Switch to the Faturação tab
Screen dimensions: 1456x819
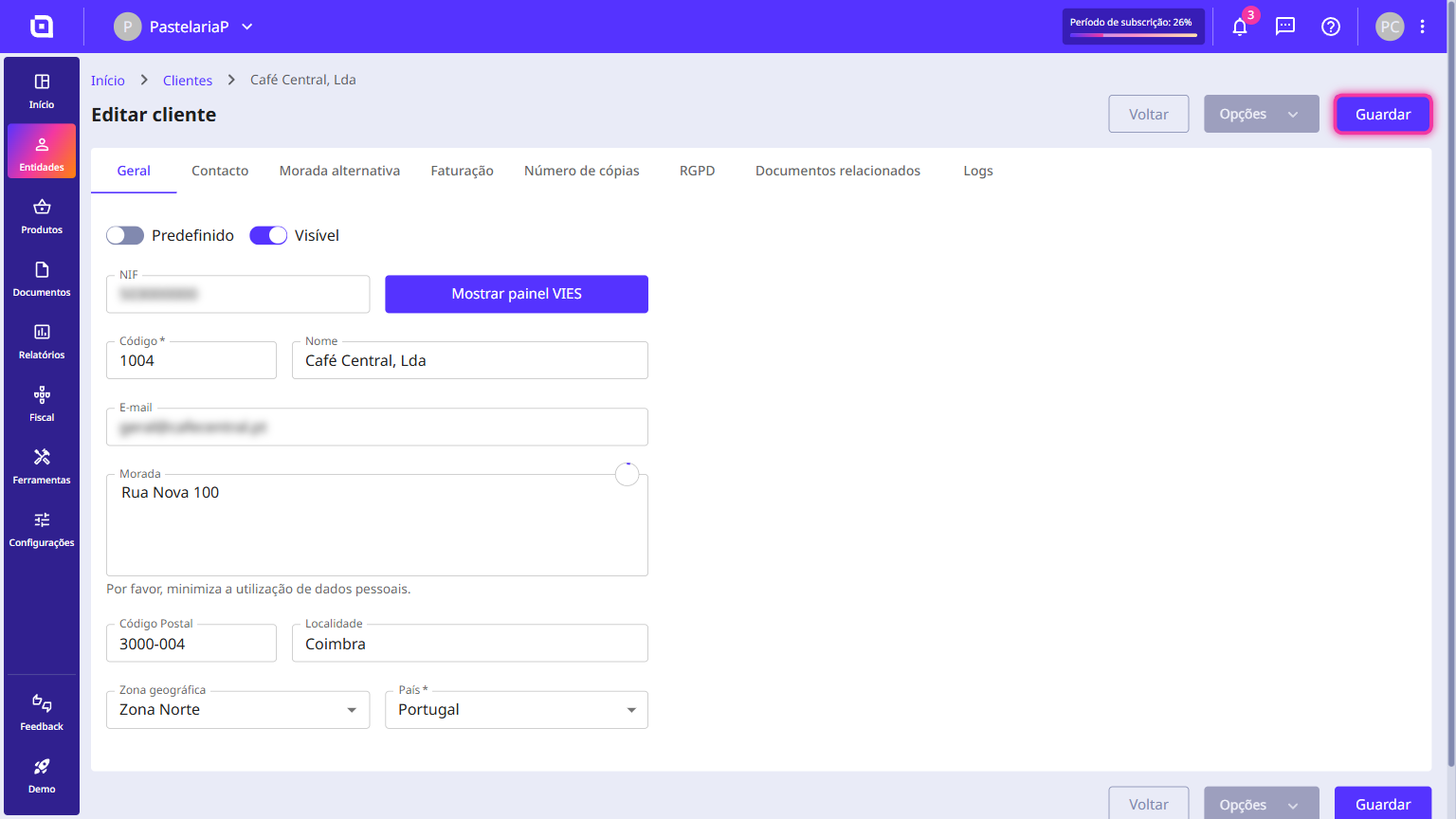462,171
